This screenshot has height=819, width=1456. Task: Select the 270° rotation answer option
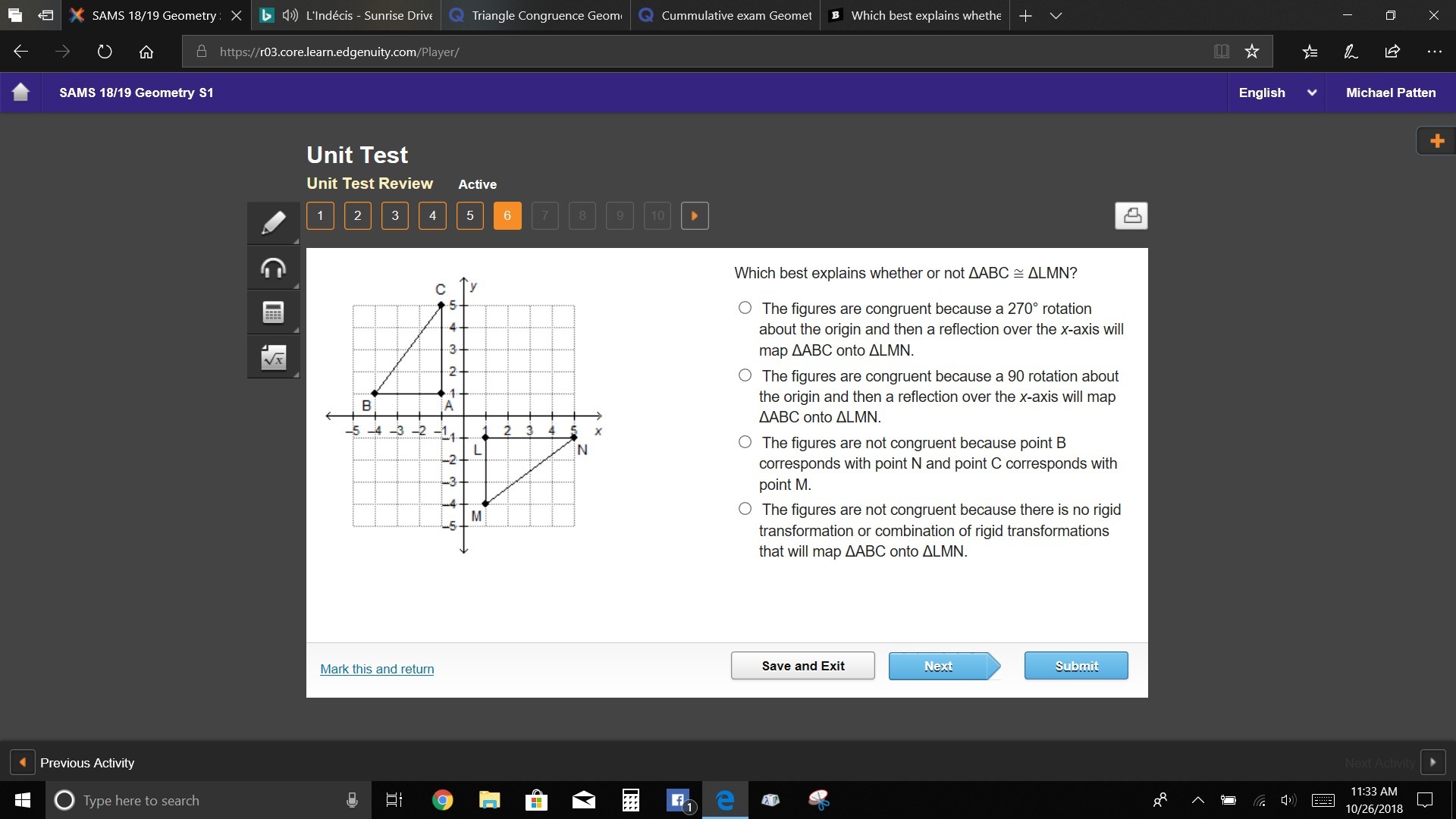(x=745, y=308)
